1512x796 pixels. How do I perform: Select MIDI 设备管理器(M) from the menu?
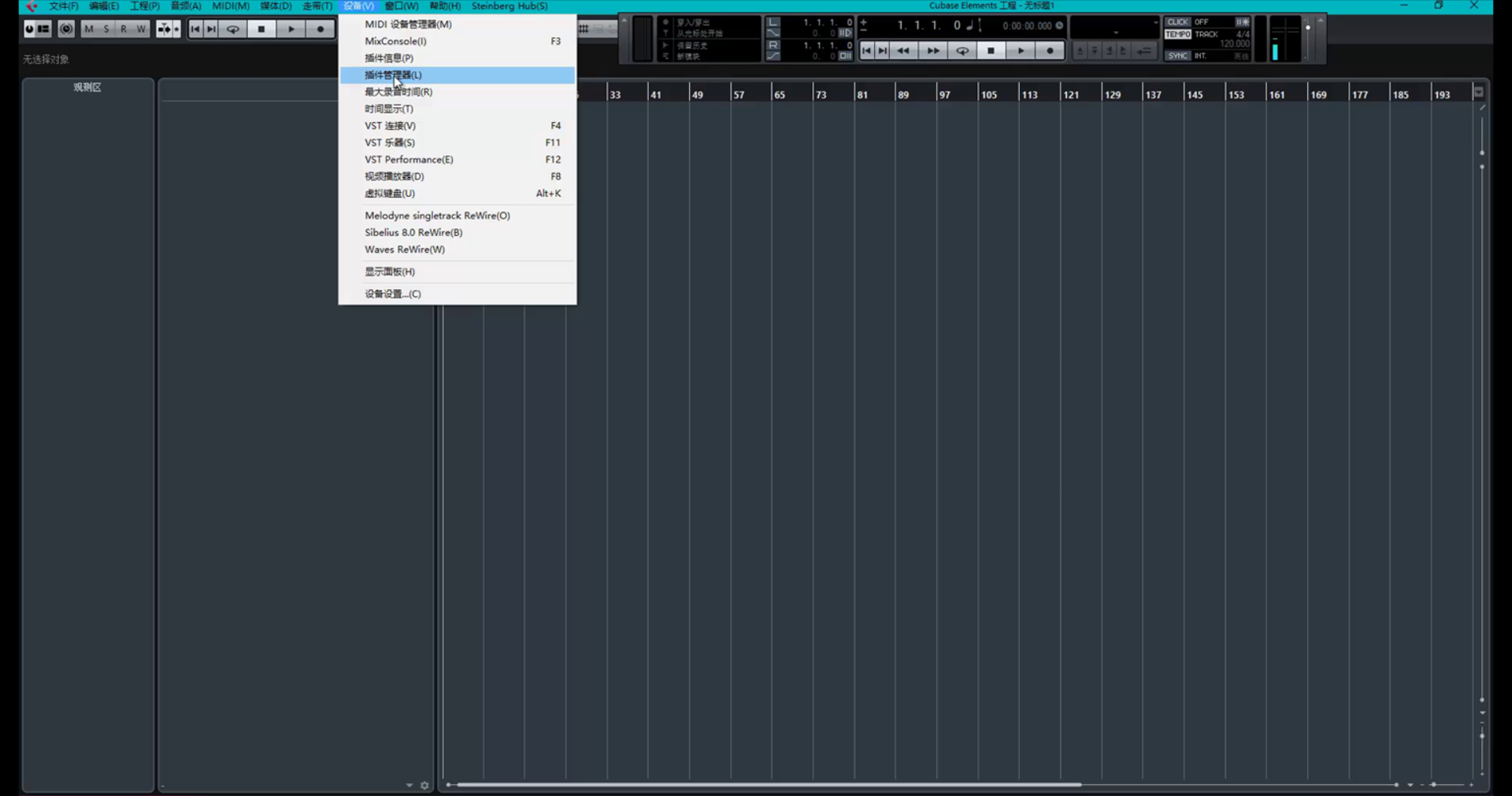point(457,24)
